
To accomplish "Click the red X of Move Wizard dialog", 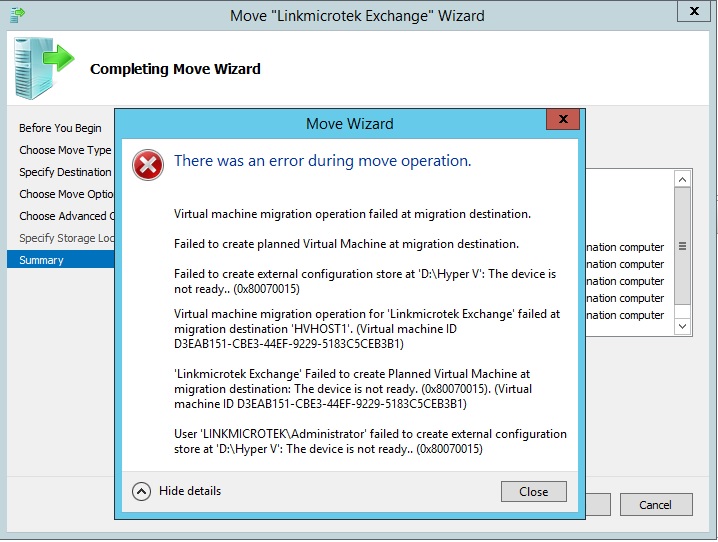I will point(563,119).
